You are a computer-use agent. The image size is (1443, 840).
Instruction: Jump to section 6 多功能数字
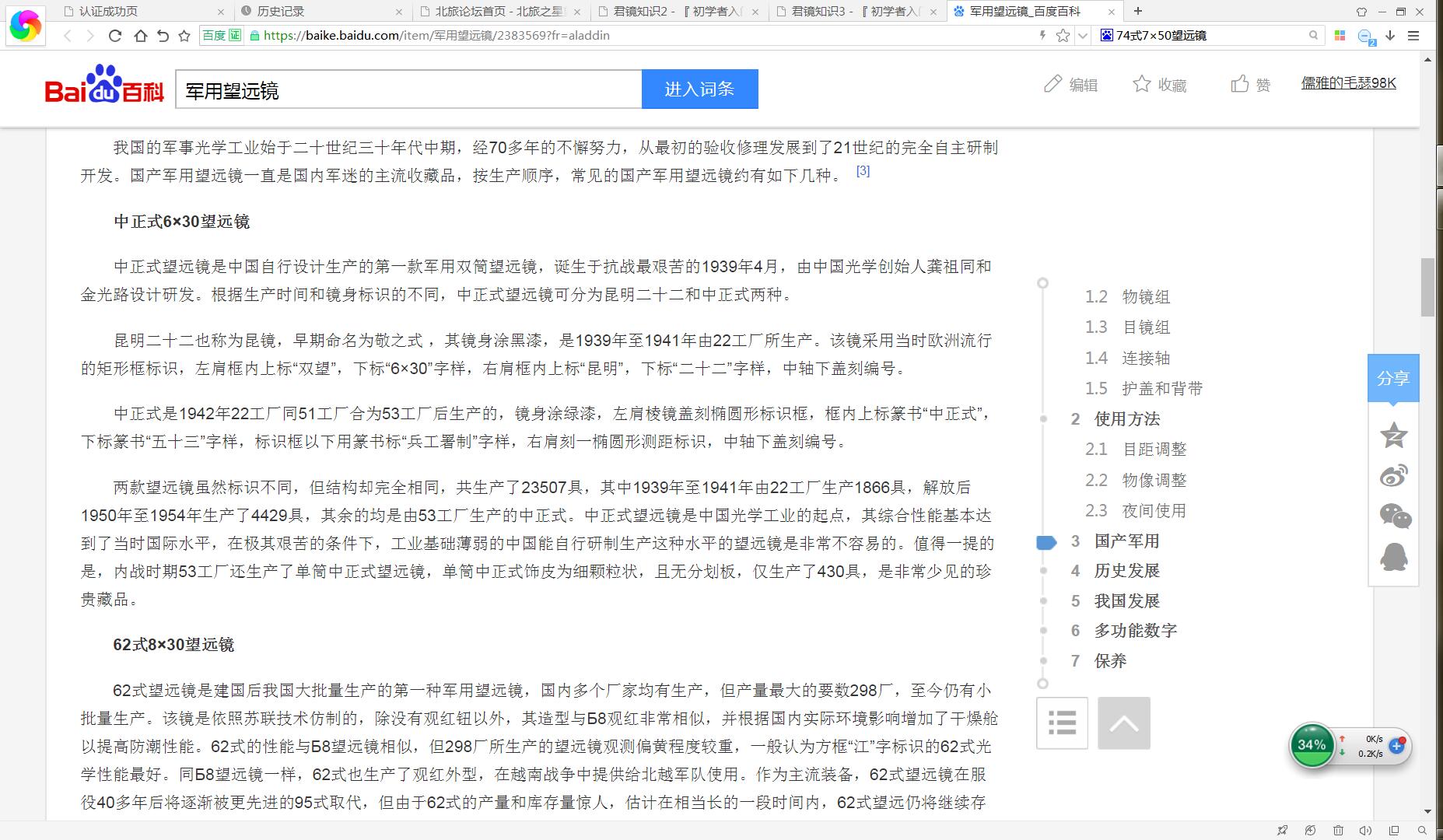[x=1123, y=631]
